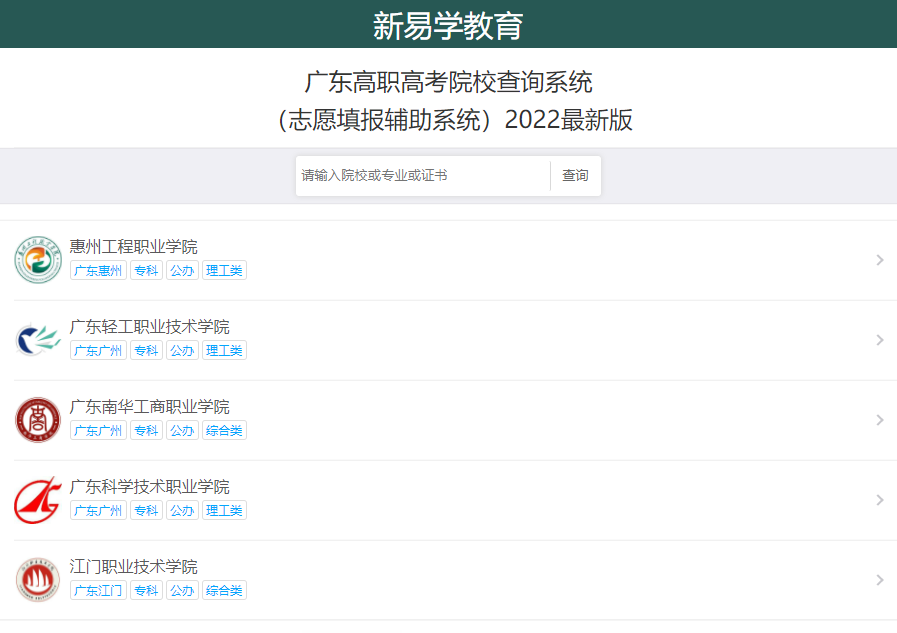897x633 pixels.
Task: Select the 公办 tag under 广东轻工职业技术学院
Action: tap(182, 350)
